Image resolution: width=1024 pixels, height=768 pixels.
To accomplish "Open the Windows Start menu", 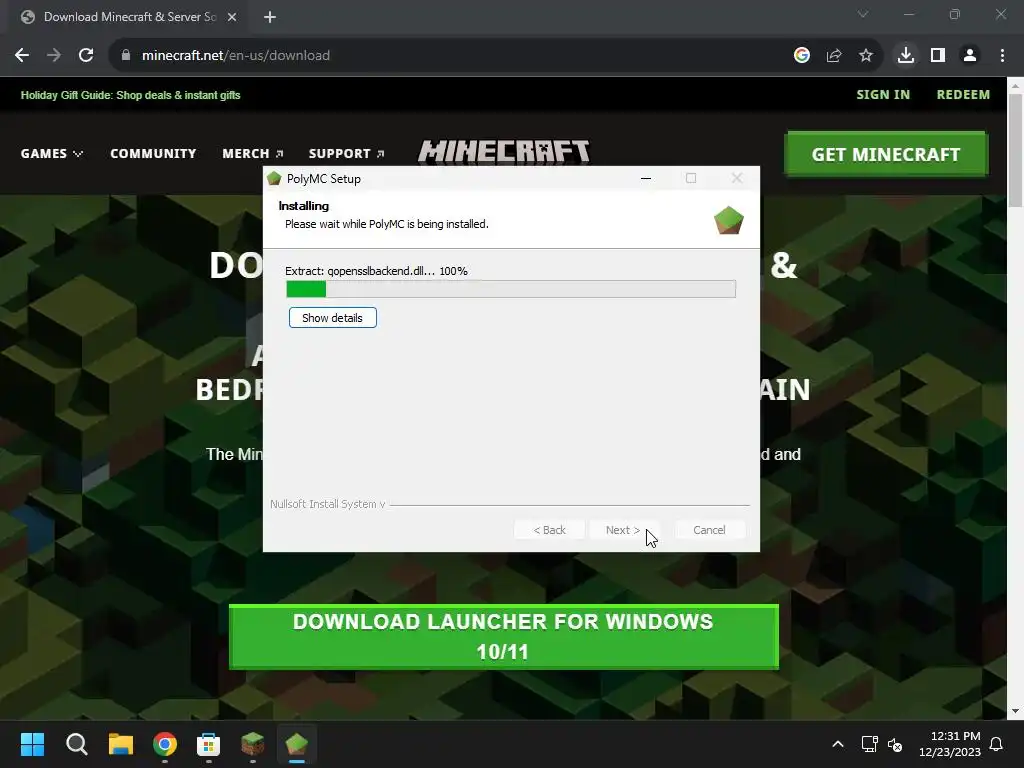I will click(x=32, y=744).
